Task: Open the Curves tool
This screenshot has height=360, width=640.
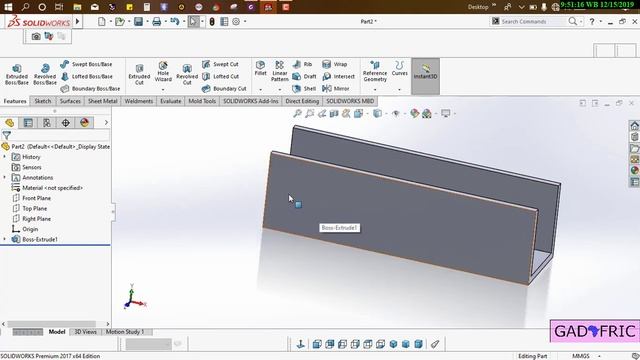Action: [400, 69]
